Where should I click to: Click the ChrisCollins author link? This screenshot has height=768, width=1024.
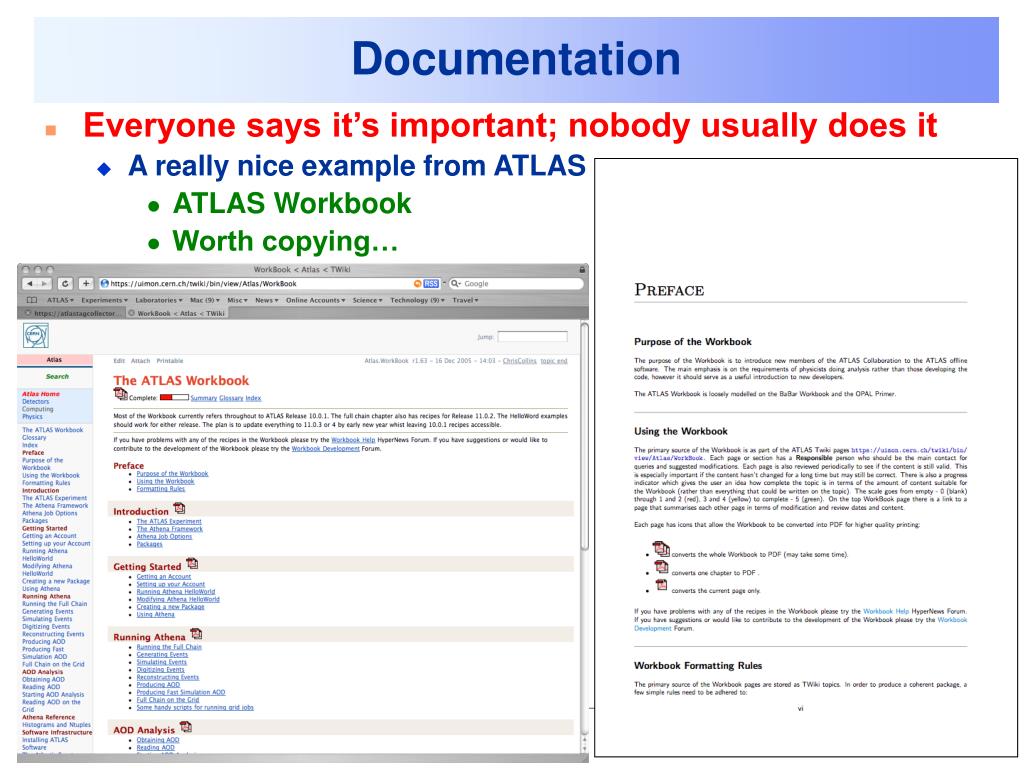[x=519, y=360]
